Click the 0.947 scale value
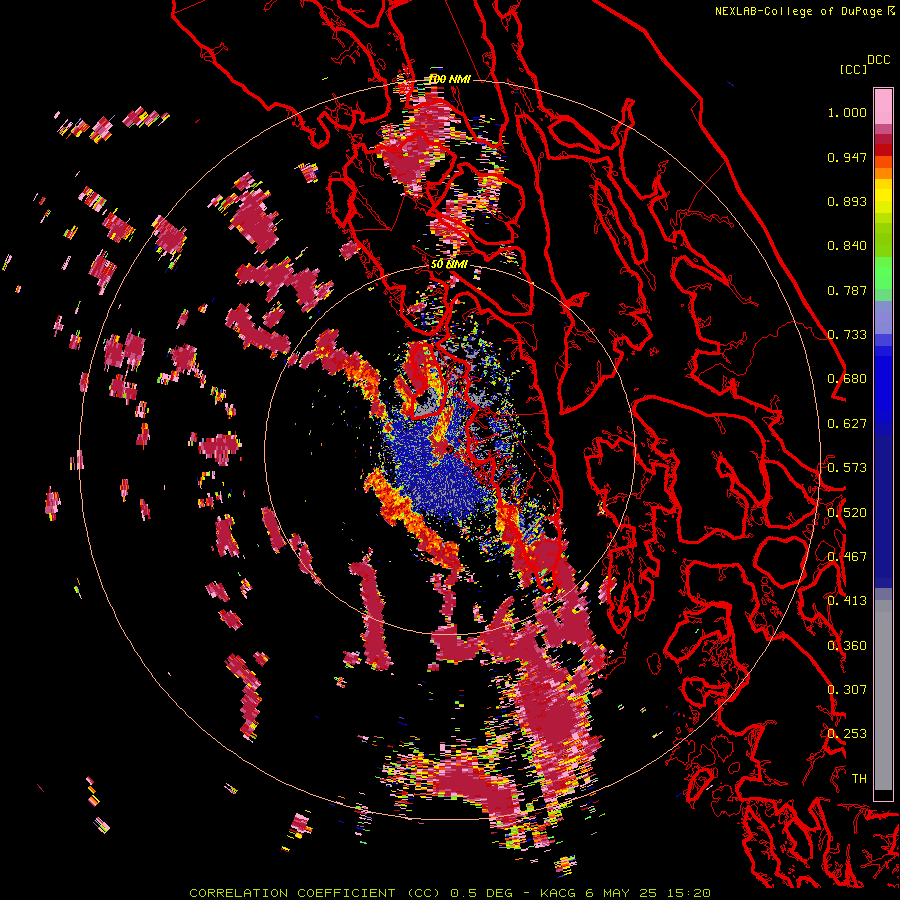Image resolution: width=900 pixels, height=900 pixels. point(847,158)
